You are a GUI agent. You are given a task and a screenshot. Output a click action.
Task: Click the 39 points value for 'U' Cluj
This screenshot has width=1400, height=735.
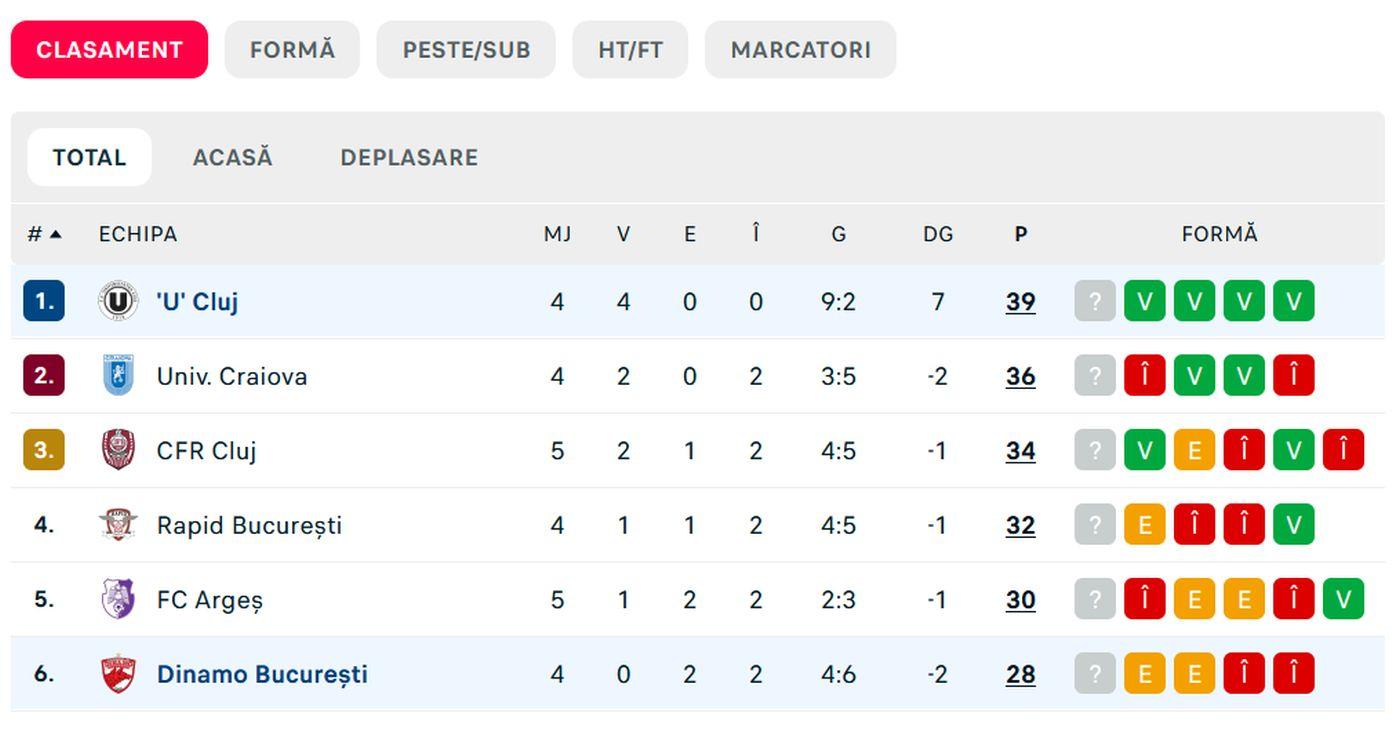tap(1020, 301)
